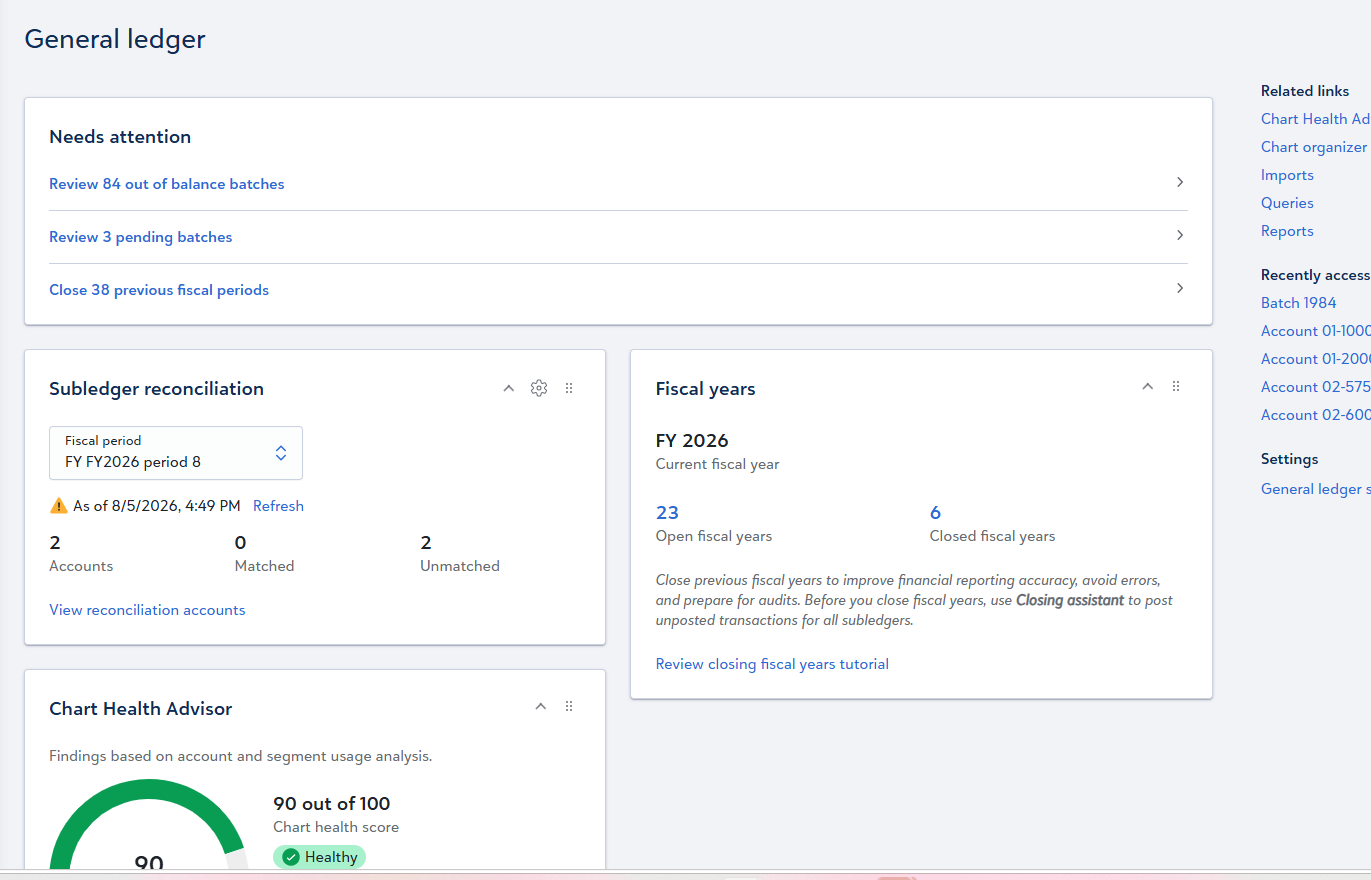Image resolution: width=1371 pixels, height=880 pixels.
Task: Open recently accessed Account 01-2000
Action: (x=1315, y=359)
